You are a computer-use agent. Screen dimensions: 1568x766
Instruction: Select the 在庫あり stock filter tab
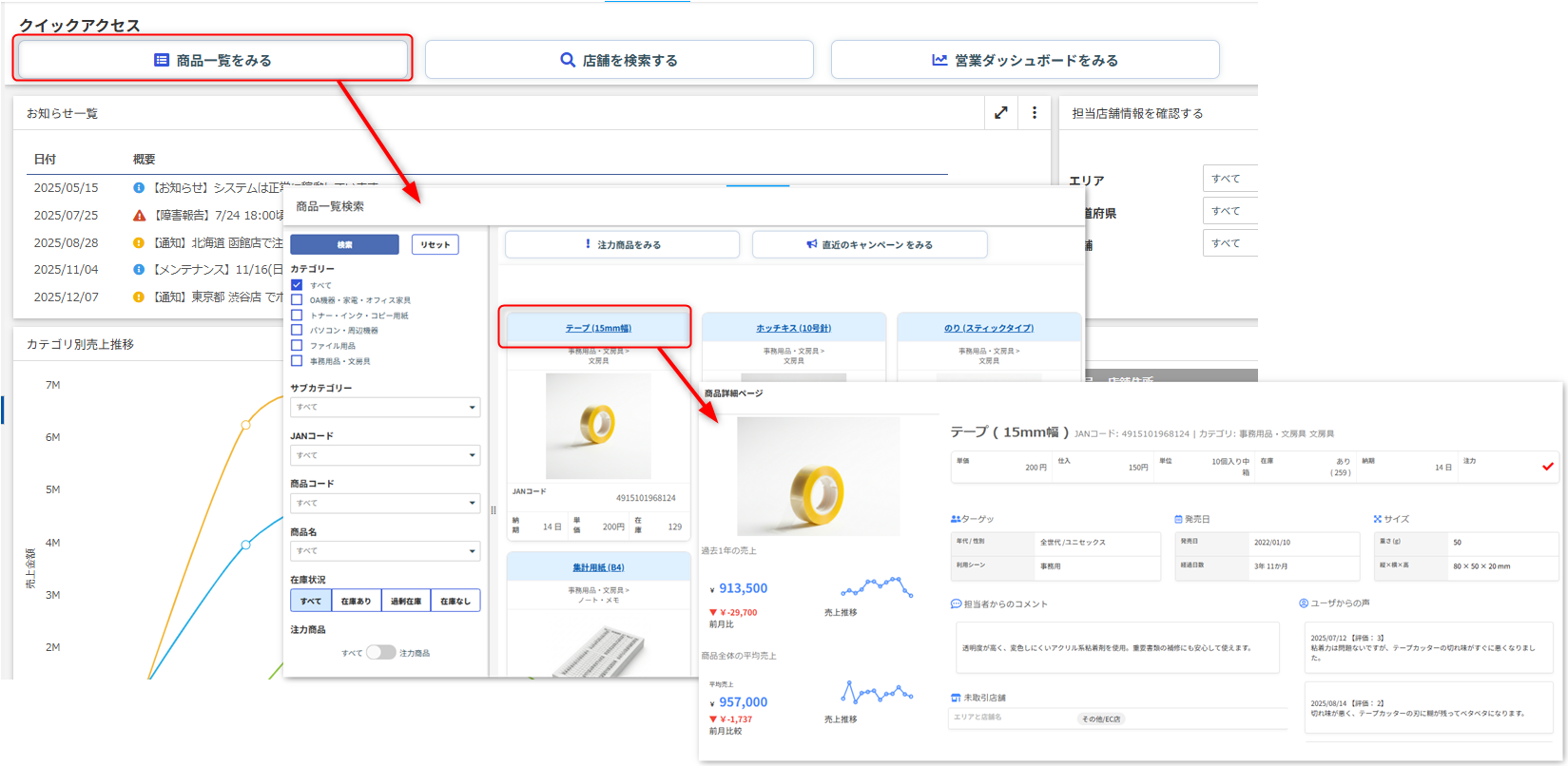[x=357, y=601]
